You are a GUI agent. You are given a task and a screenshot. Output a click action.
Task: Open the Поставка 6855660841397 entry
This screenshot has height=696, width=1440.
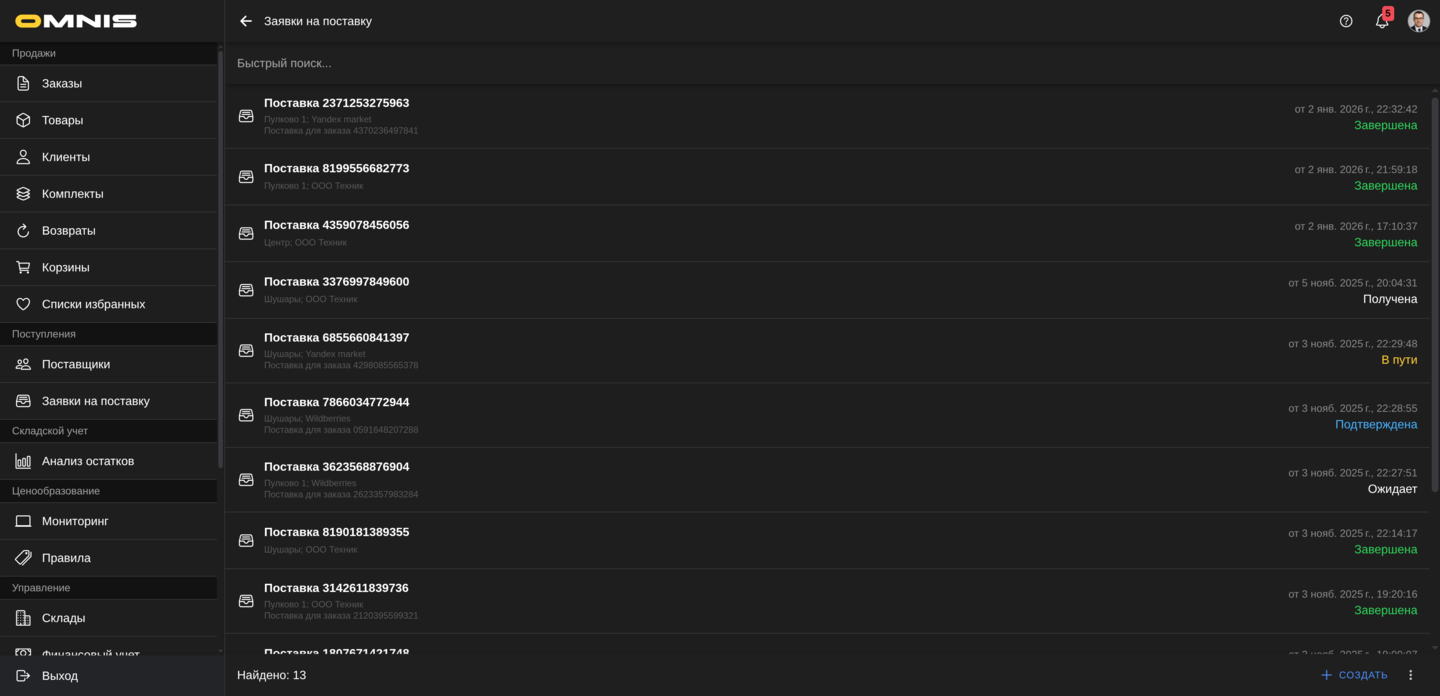tap(336, 338)
